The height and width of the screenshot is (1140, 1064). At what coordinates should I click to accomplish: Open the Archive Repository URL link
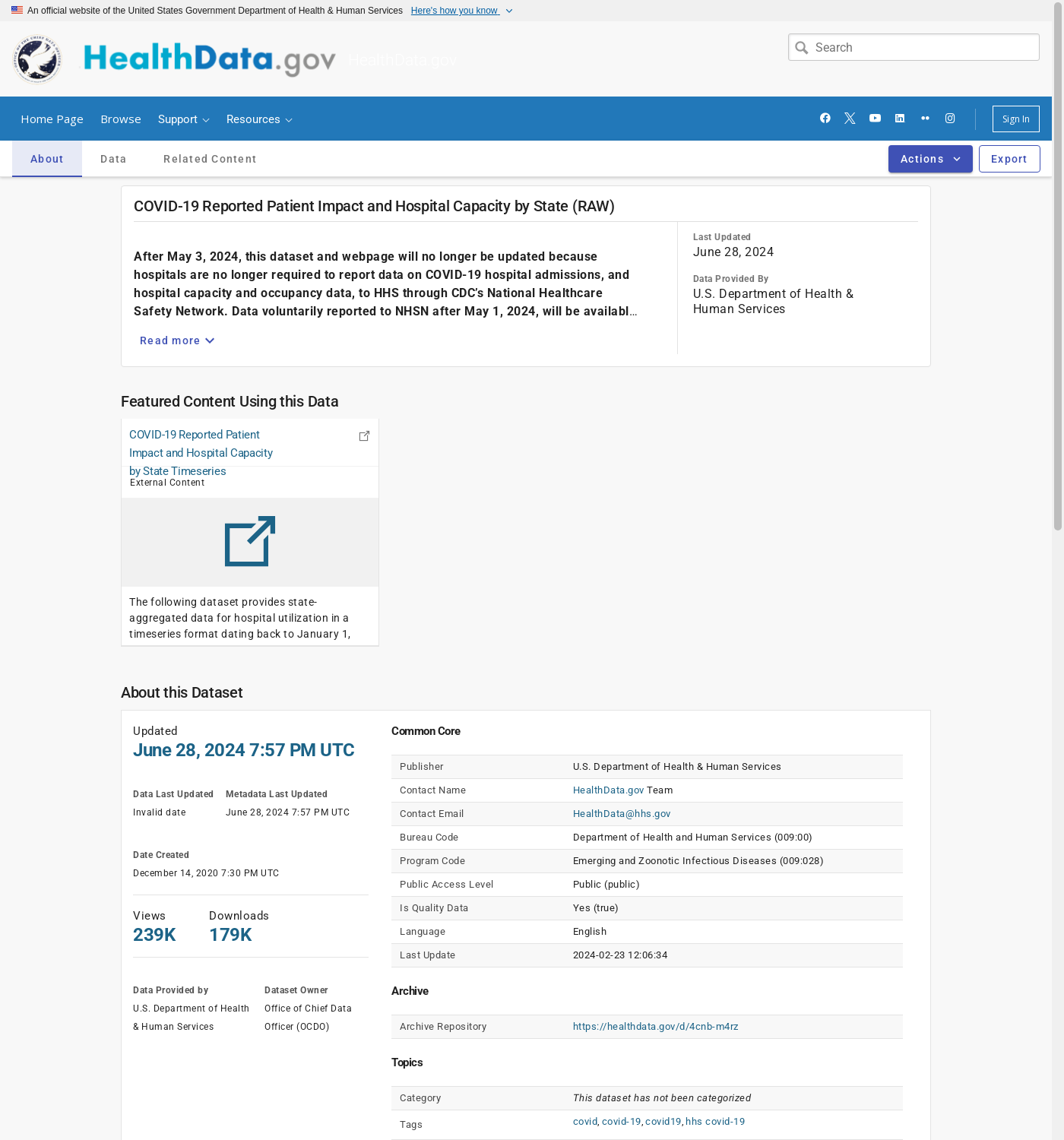(x=655, y=1027)
